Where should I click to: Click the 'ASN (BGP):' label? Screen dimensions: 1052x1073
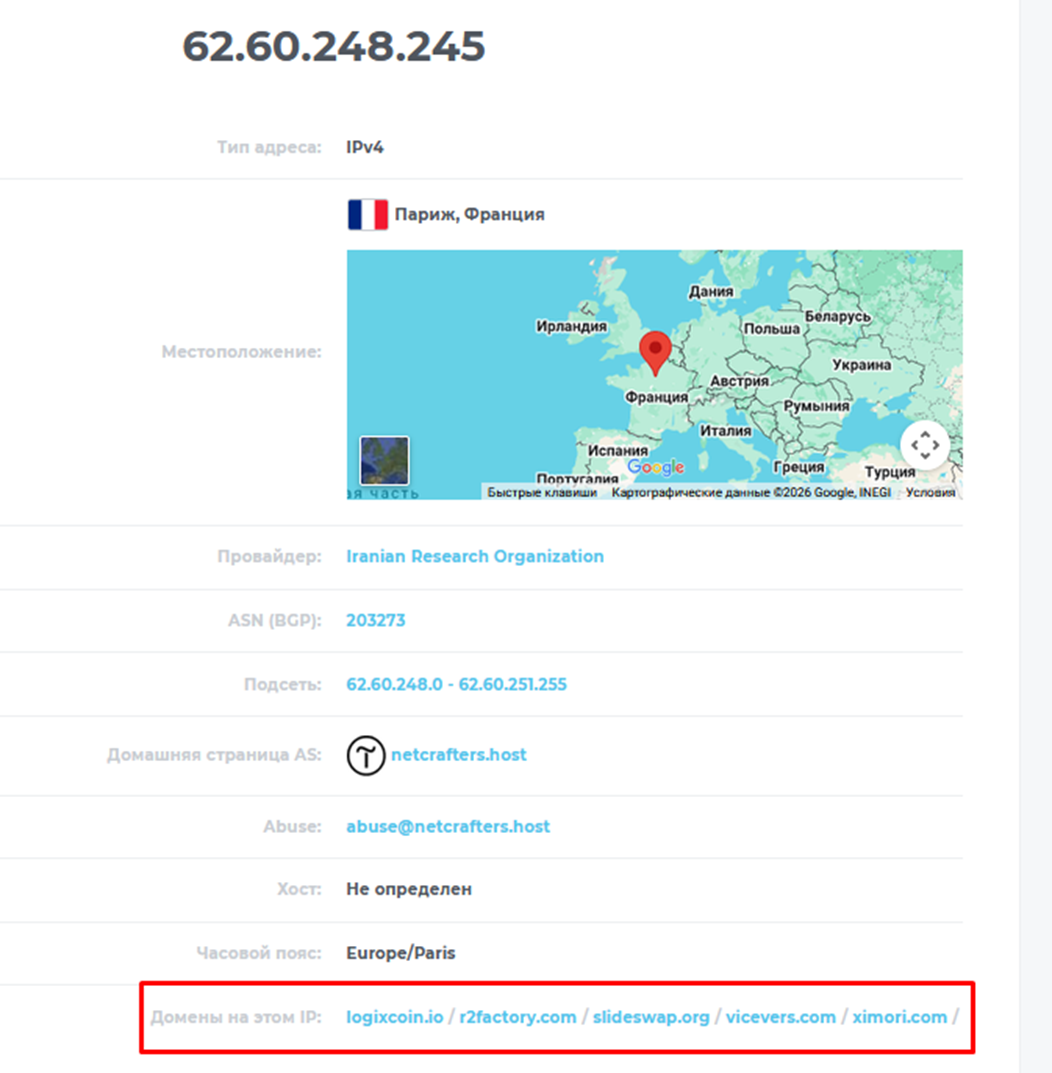274,621
